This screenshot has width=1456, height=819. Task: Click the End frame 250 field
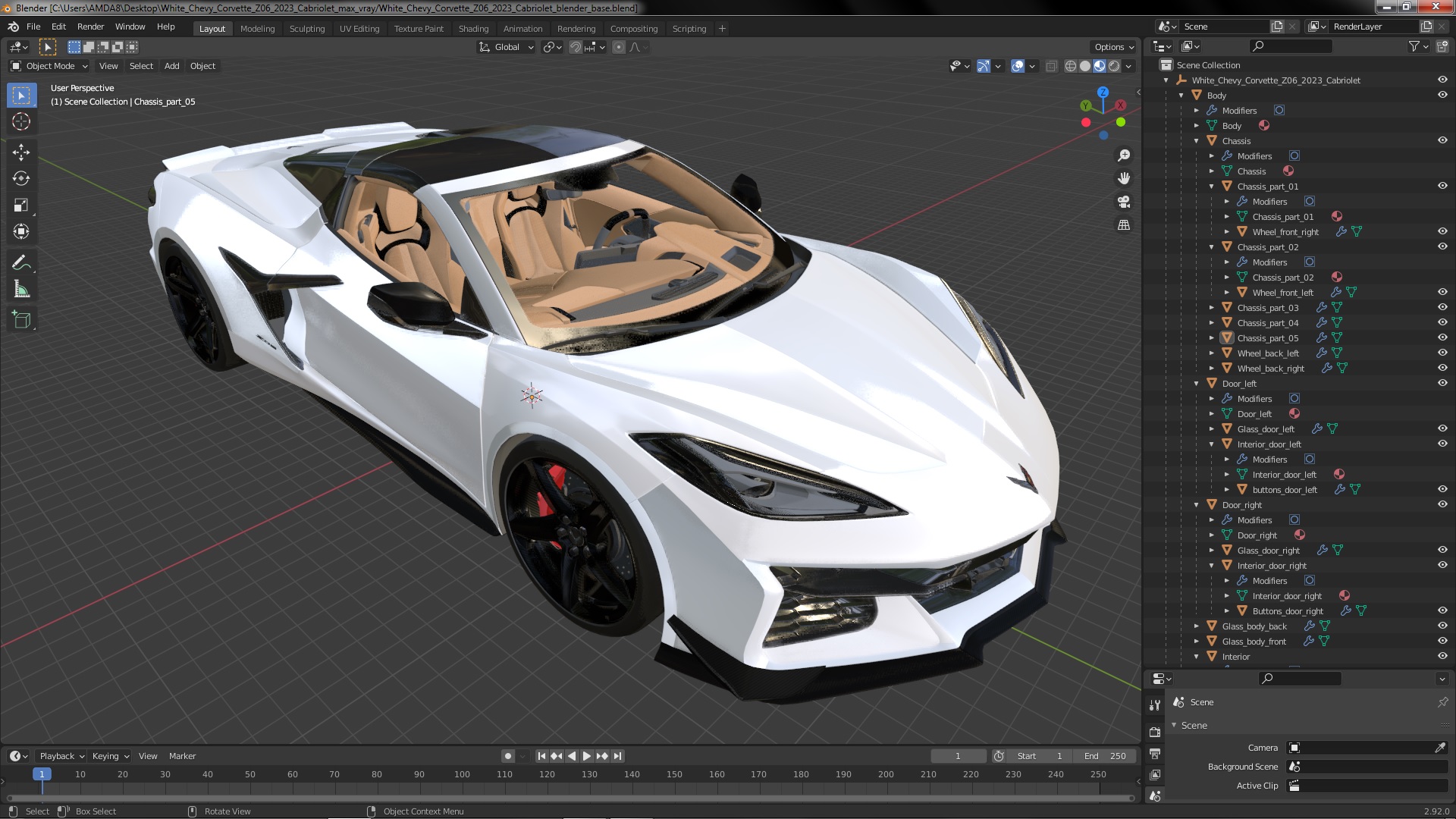(x=1104, y=756)
